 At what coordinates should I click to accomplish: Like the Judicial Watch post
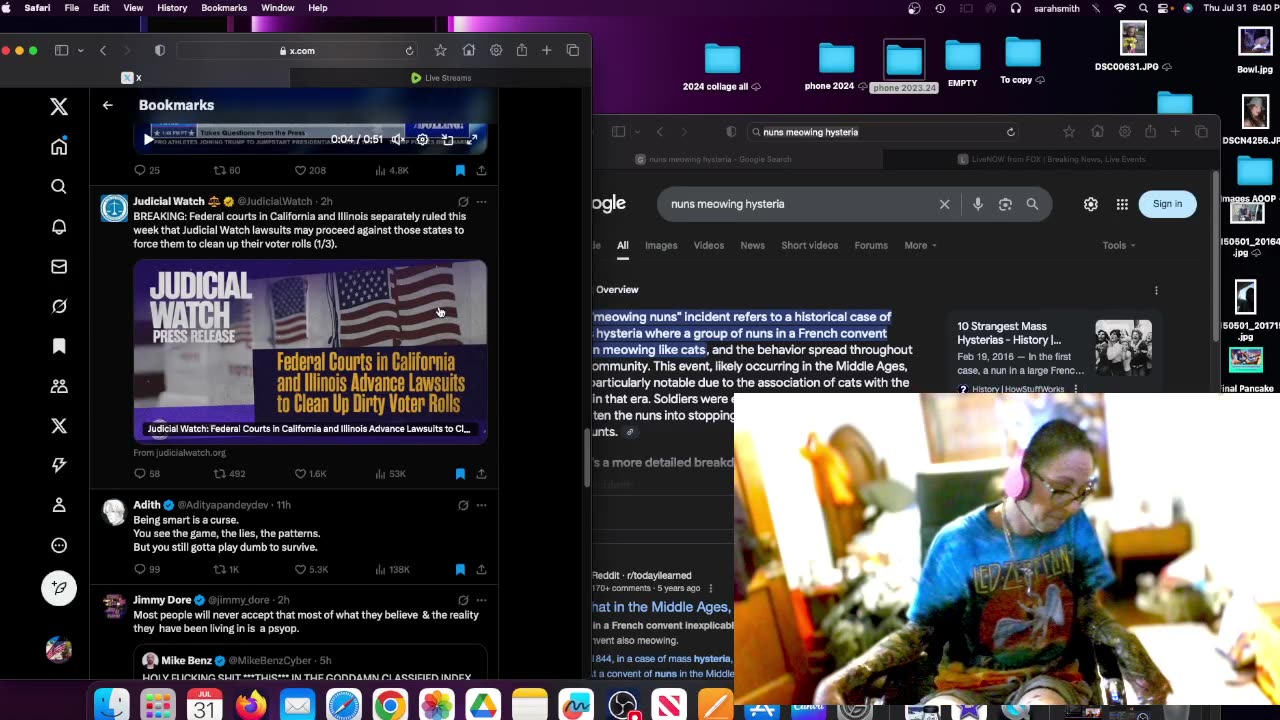click(310, 474)
